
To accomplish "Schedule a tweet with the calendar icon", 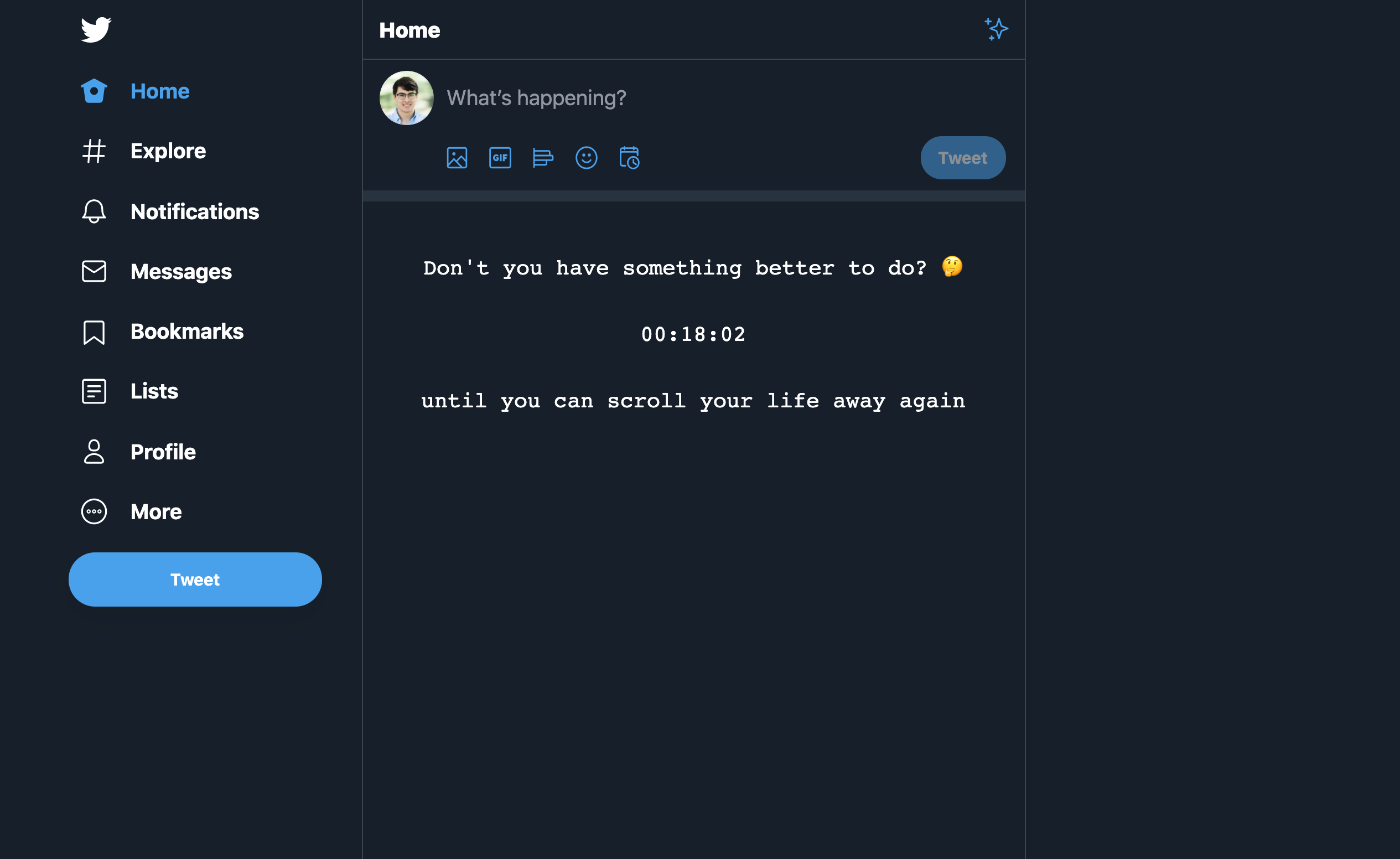I will point(630,158).
